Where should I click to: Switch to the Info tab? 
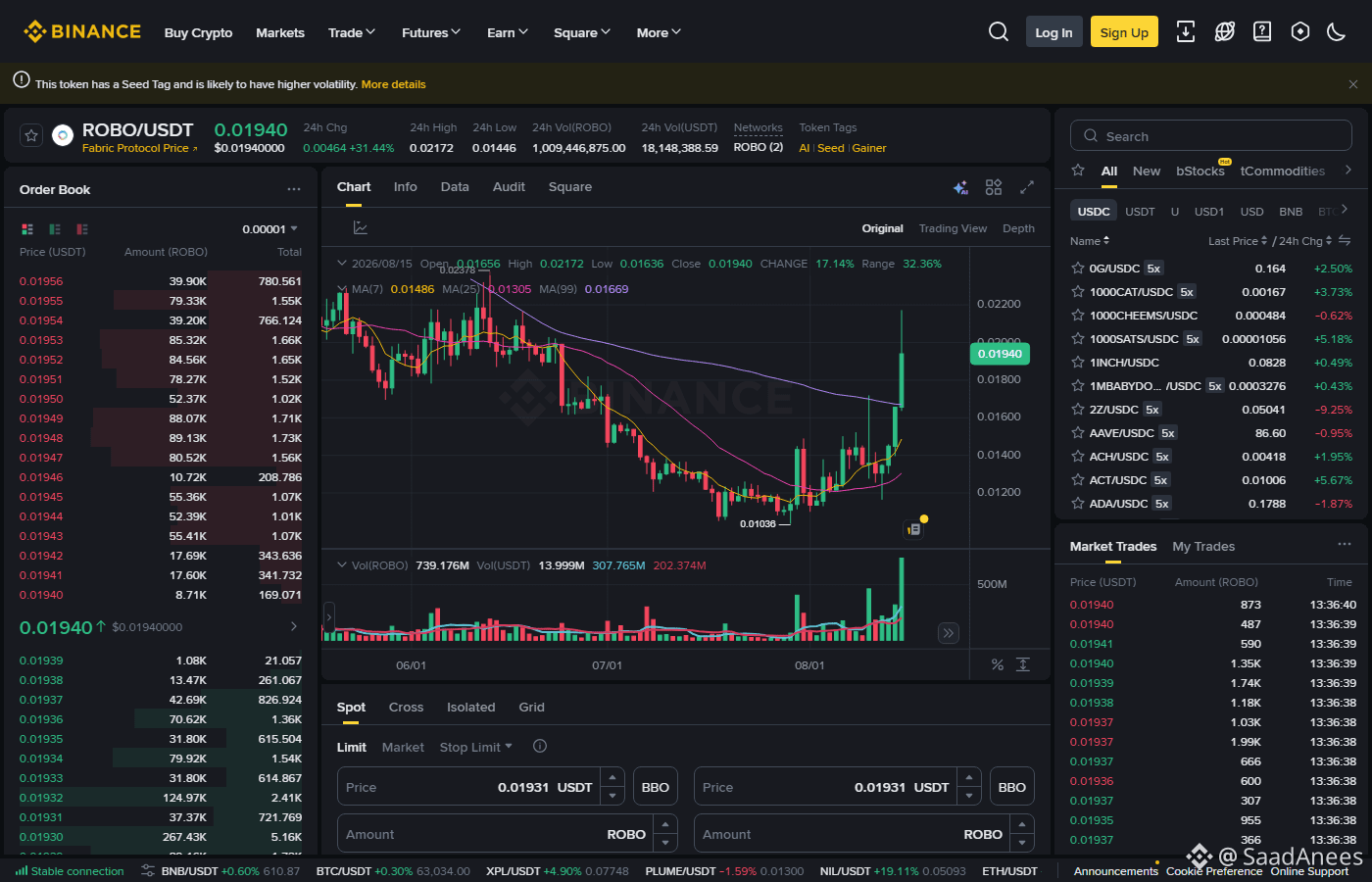406,187
